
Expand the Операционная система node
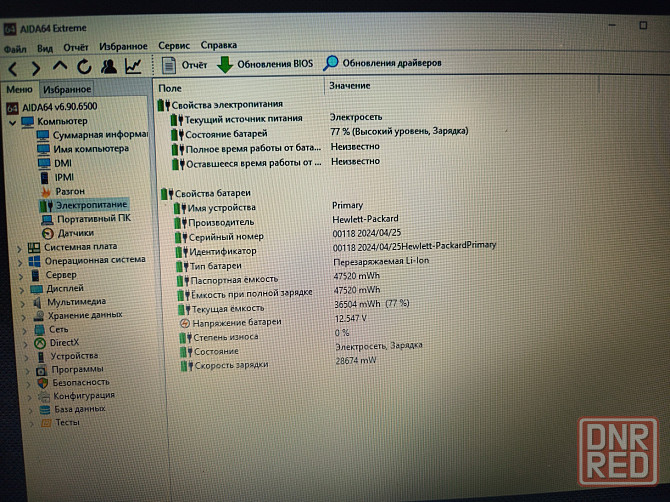coord(21,260)
